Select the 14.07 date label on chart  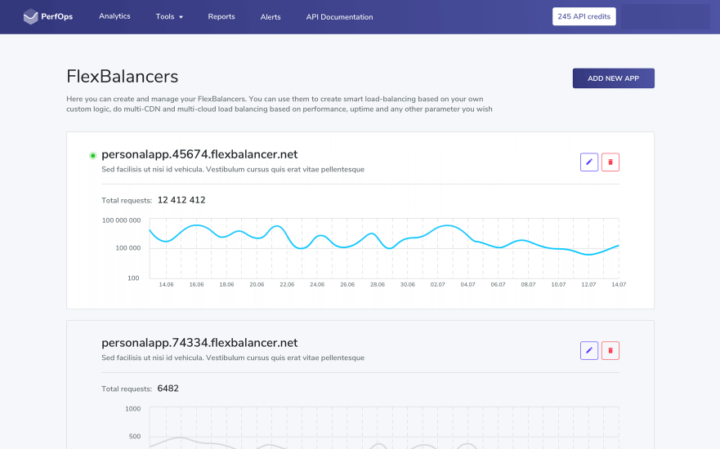[x=619, y=285]
